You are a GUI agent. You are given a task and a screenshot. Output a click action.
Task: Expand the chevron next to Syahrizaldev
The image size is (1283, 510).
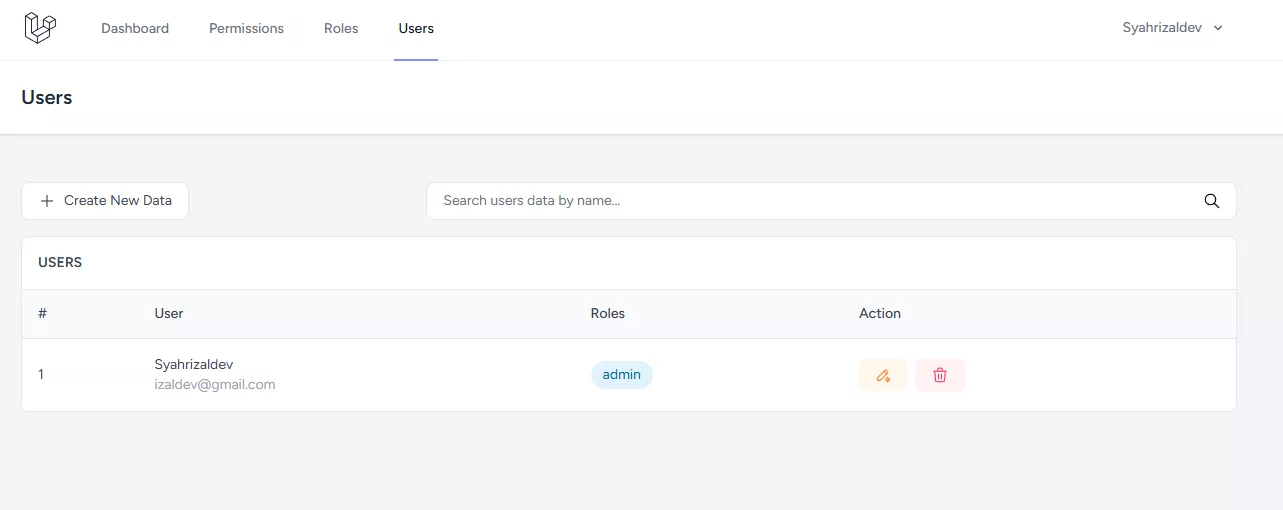pyautogui.click(x=1218, y=29)
